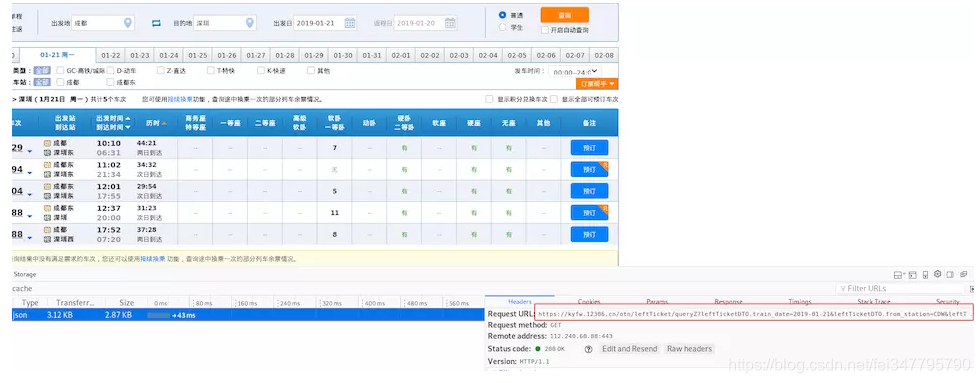Select the 01-28 date tab
980x383 pixels.
point(284,56)
